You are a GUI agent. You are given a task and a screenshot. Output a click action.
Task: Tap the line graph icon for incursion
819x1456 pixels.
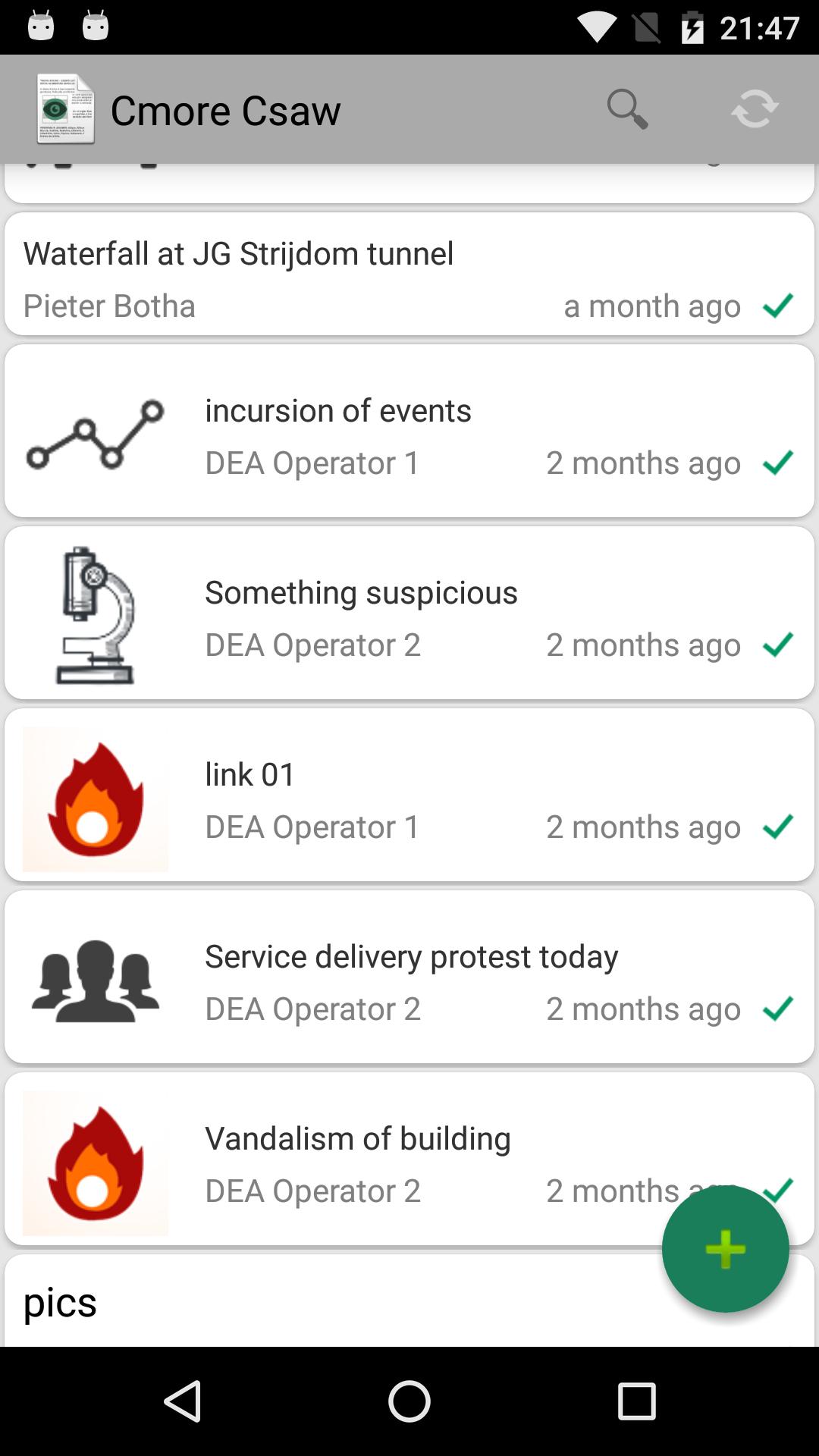point(95,435)
